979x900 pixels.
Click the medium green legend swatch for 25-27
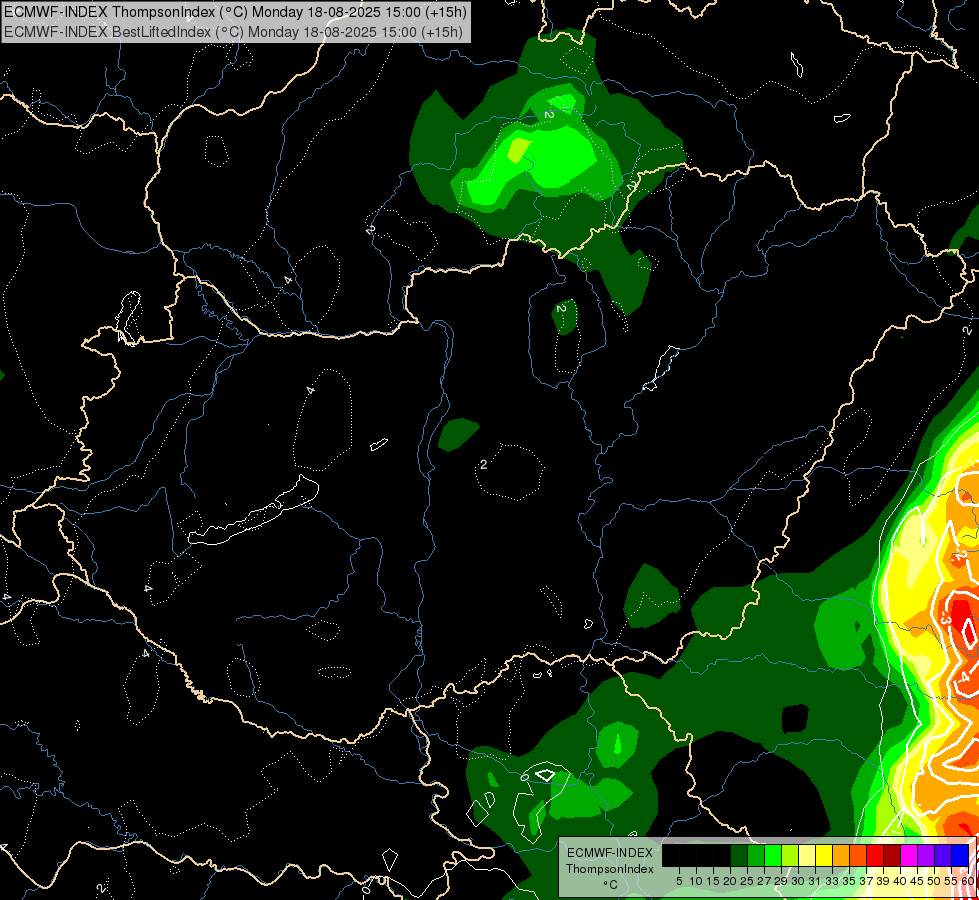756,855
